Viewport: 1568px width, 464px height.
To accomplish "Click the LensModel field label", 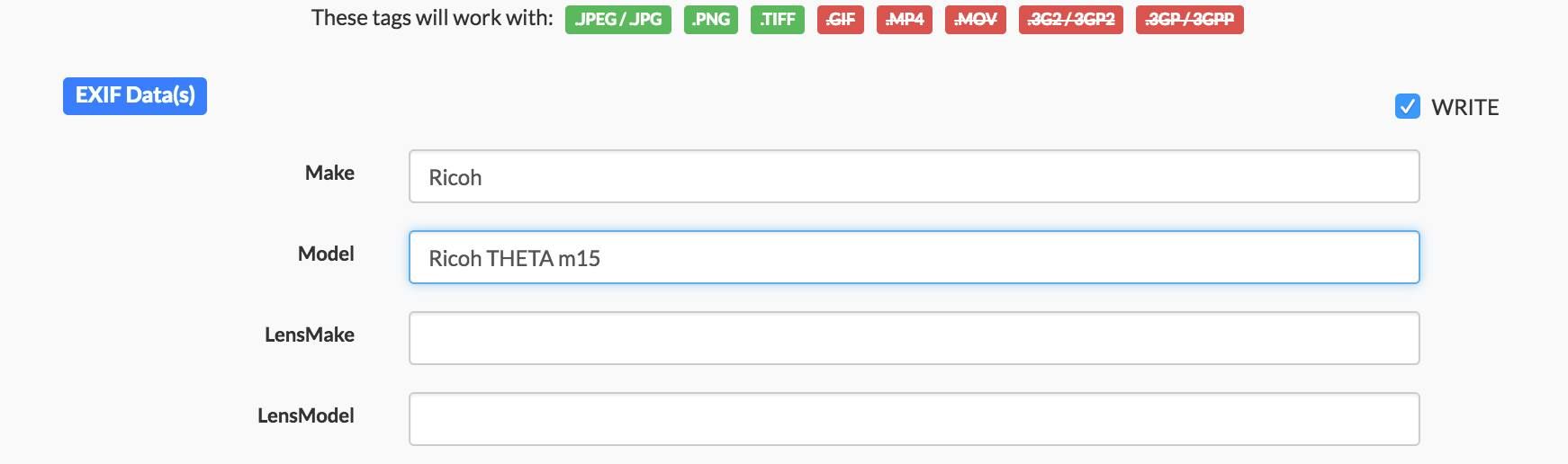I will (x=305, y=416).
